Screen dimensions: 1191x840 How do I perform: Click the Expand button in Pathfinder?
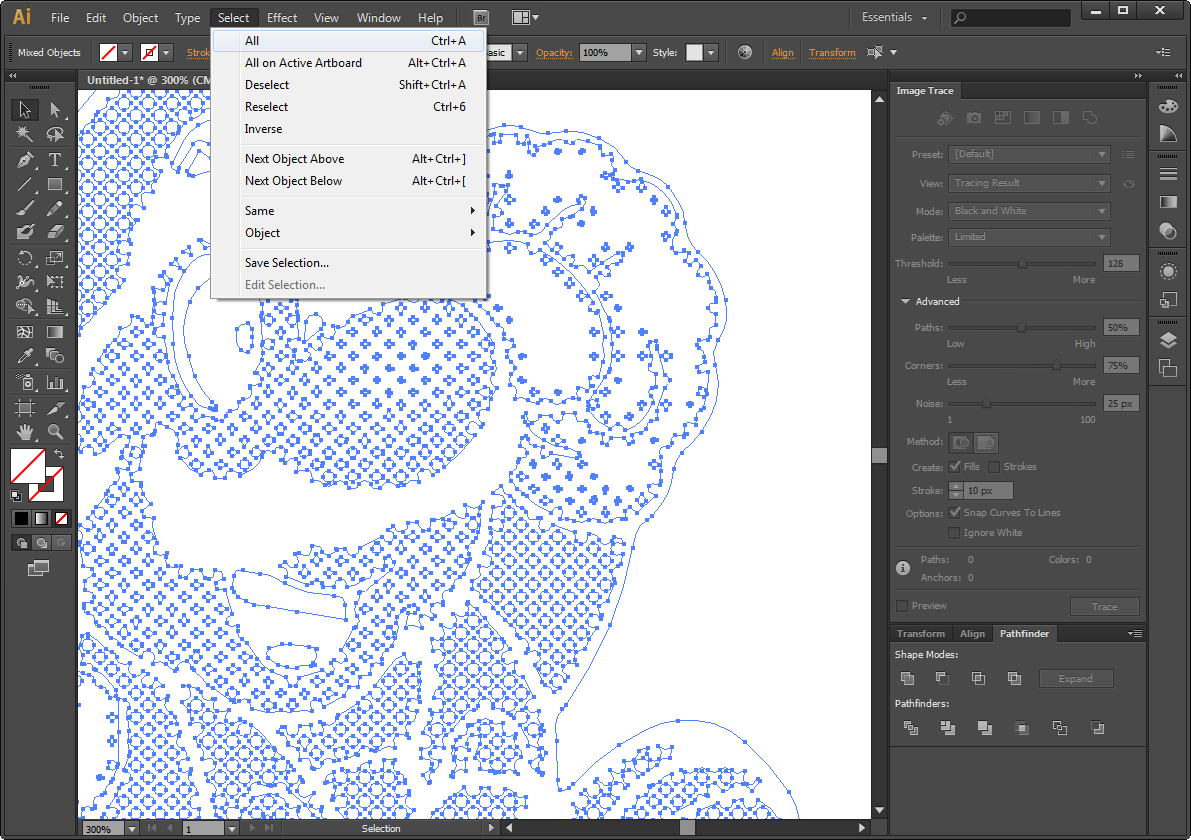pyautogui.click(x=1076, y=678)
